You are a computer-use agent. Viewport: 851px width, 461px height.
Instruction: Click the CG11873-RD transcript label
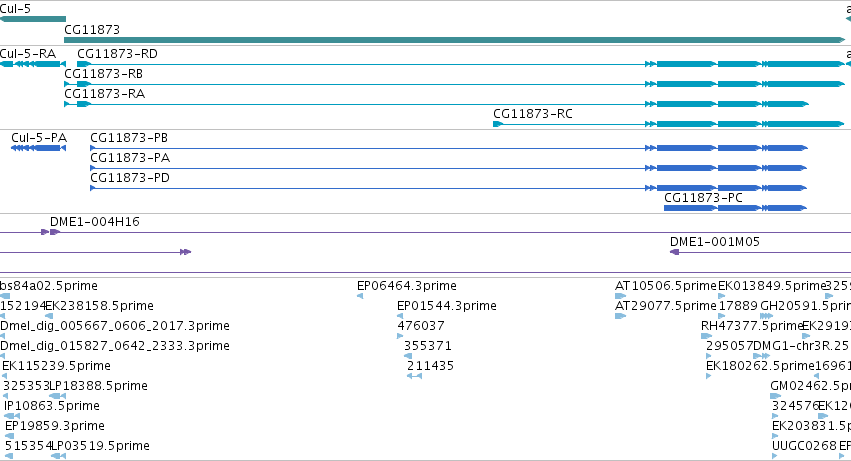pos(117,54)
